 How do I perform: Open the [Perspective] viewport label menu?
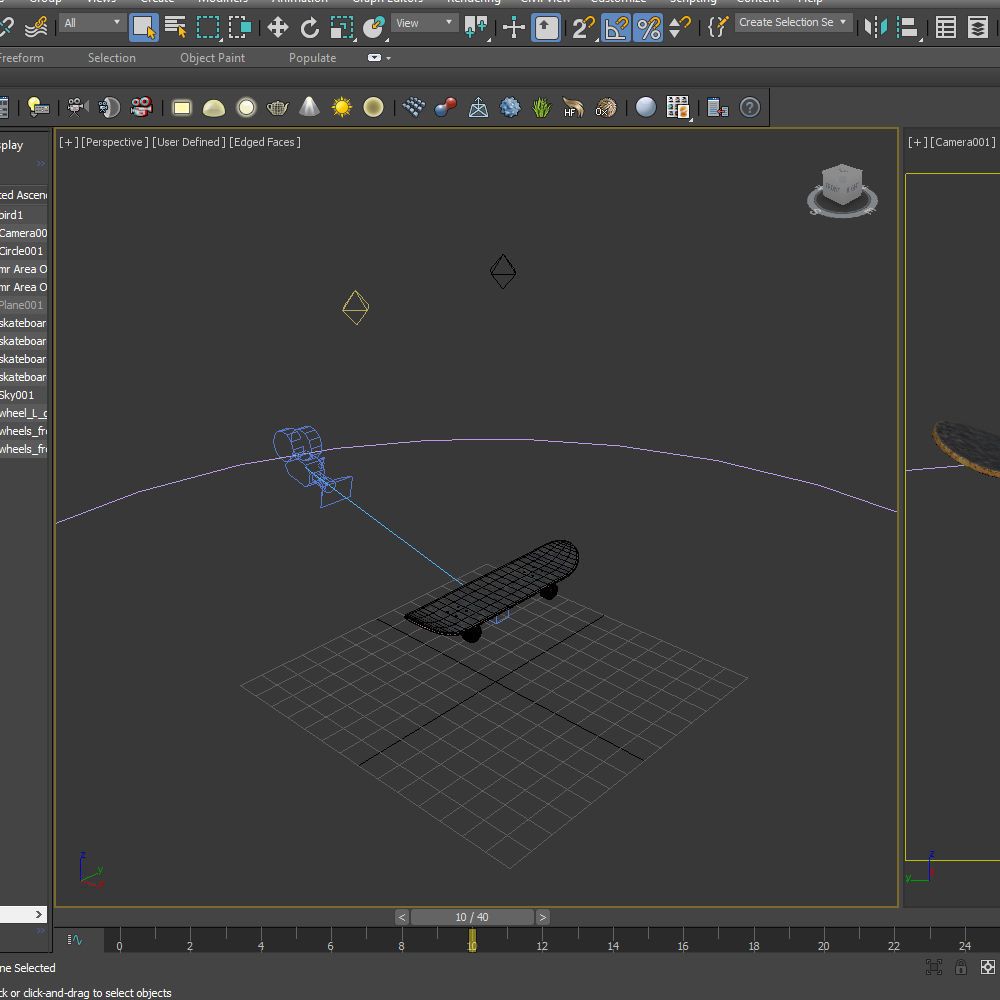pos(115,142)
